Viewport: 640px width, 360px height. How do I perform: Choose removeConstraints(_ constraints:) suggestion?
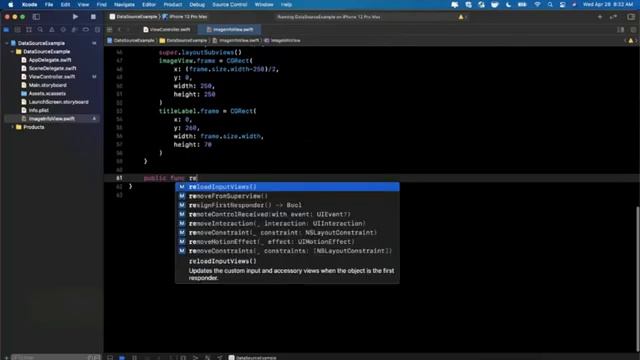287,251
